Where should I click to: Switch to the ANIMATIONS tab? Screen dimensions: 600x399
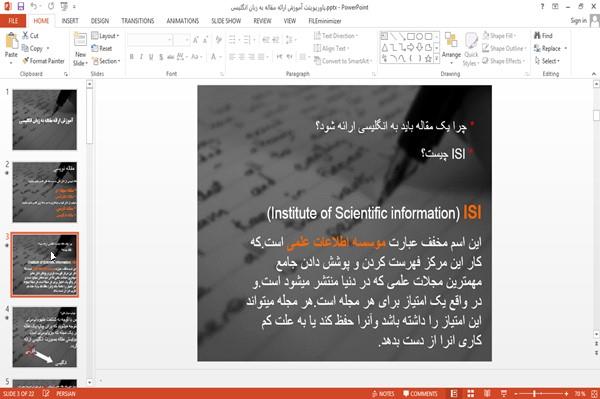point(183,21)
